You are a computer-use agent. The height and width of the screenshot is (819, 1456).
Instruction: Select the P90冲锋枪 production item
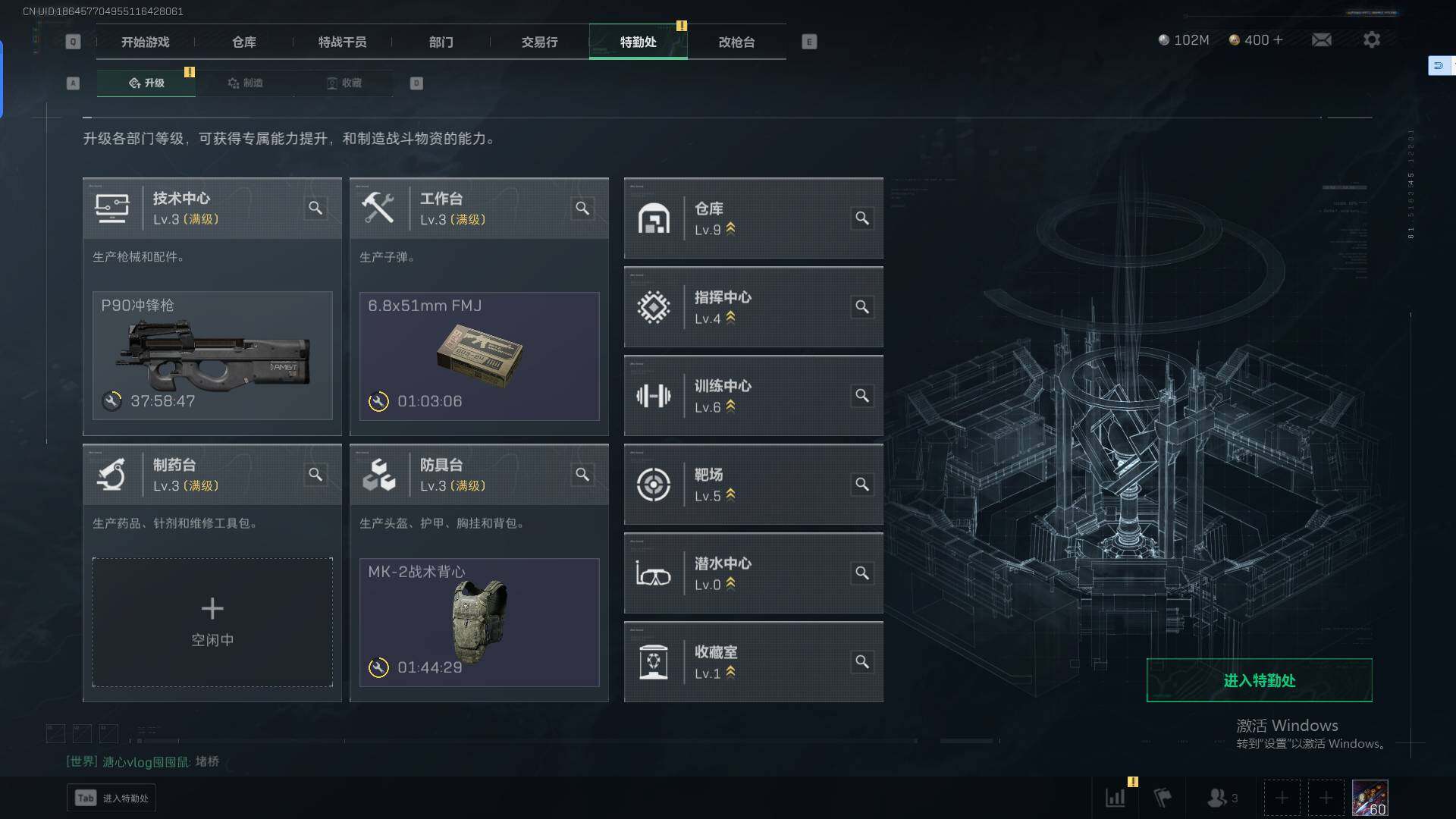click(x=212, y=356)
